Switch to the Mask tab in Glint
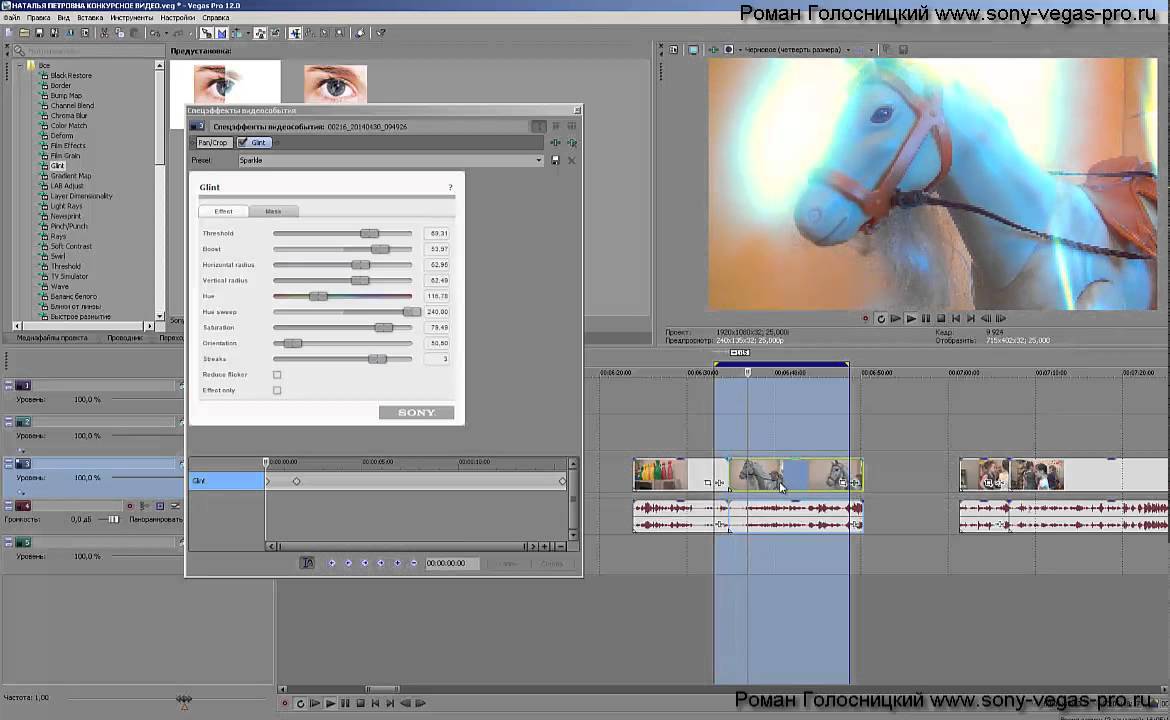Screen dimensions: 1170x720 tap(273, 211)
